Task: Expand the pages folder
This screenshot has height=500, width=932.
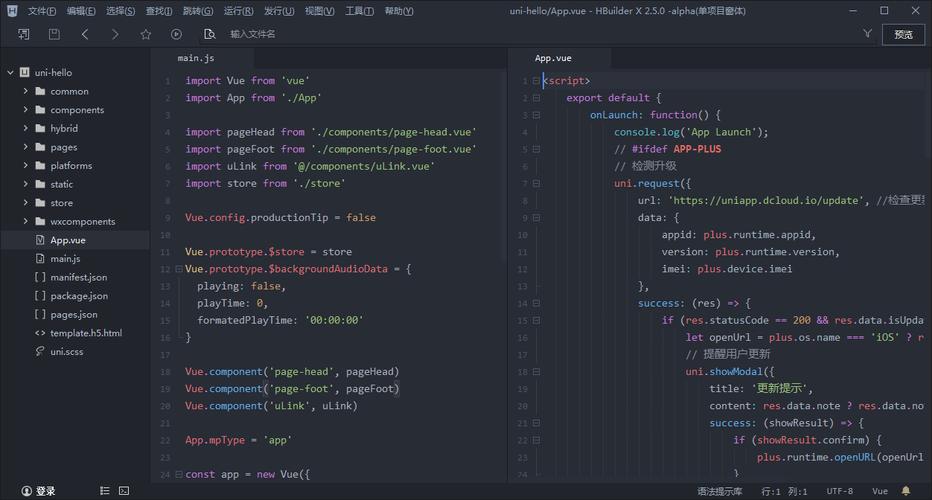Action: [x=25, y=147]
